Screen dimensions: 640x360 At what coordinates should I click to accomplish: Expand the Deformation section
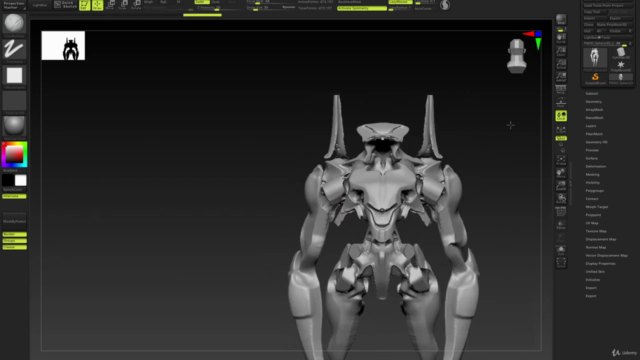[x=596, y=167]
